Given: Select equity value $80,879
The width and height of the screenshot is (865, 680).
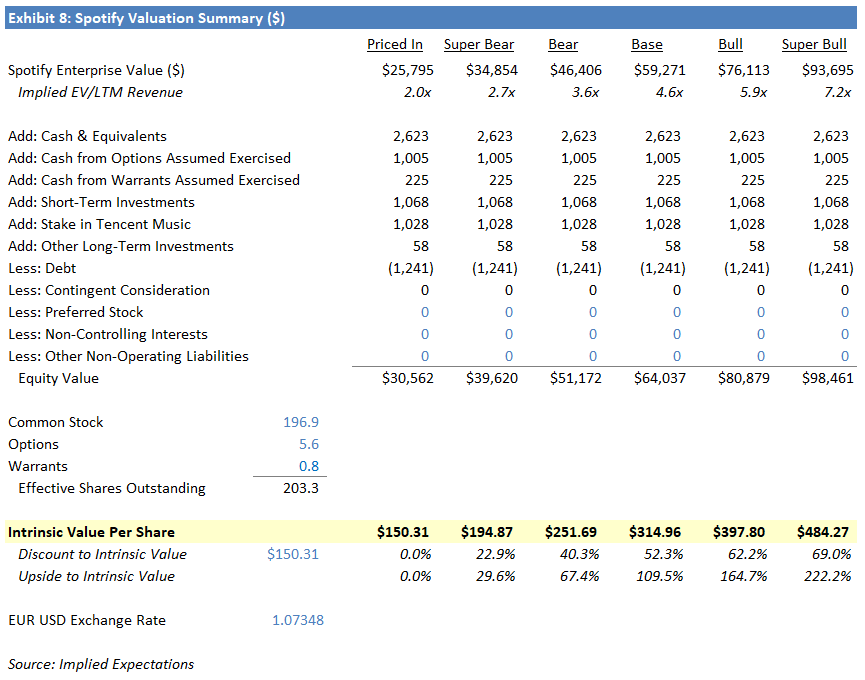Looking at the screenshot, I should tap(743, 378).
